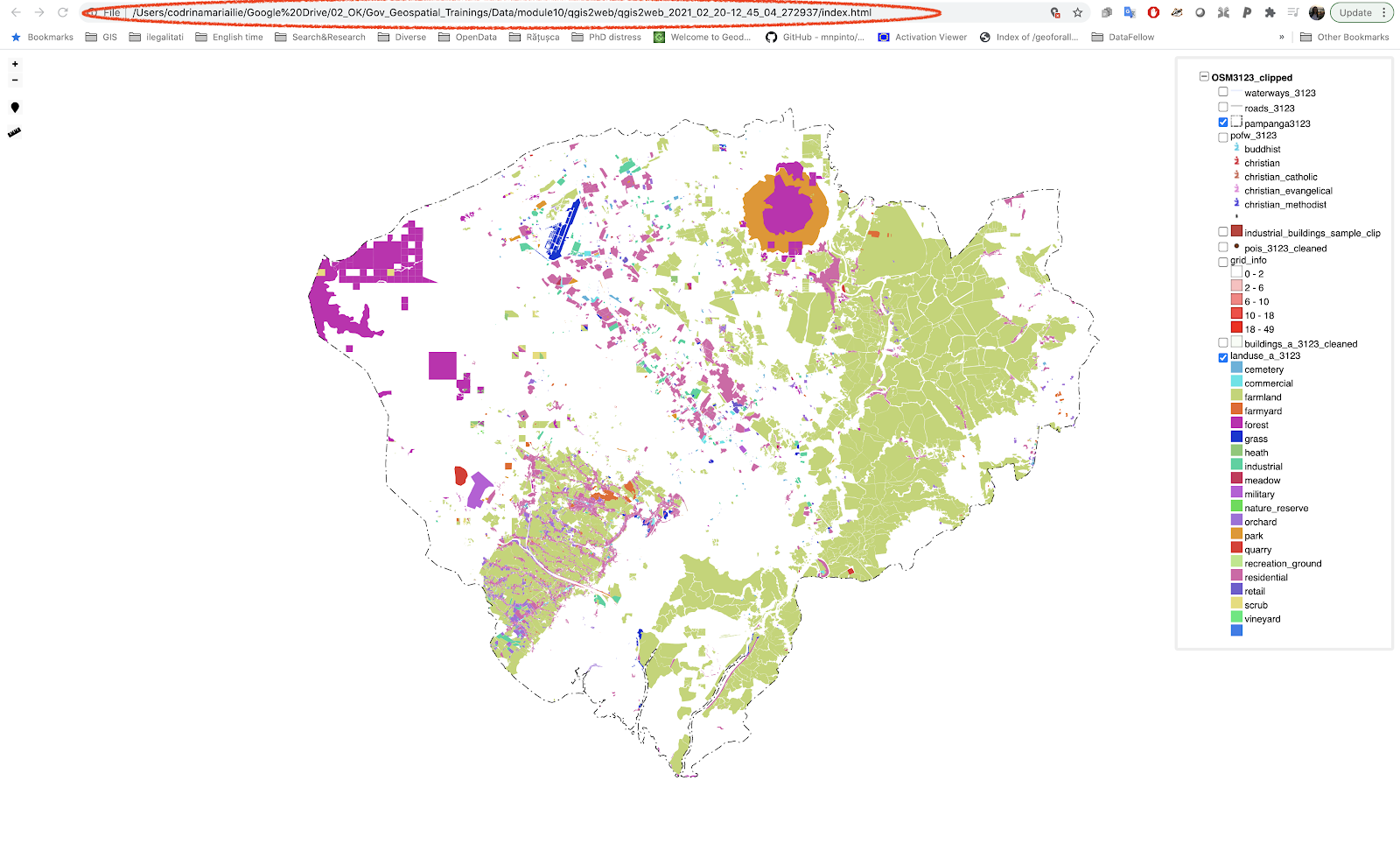Uncheck the pampanga3123 layer
Screen dimensions: 1400x844
point(1223,123)
